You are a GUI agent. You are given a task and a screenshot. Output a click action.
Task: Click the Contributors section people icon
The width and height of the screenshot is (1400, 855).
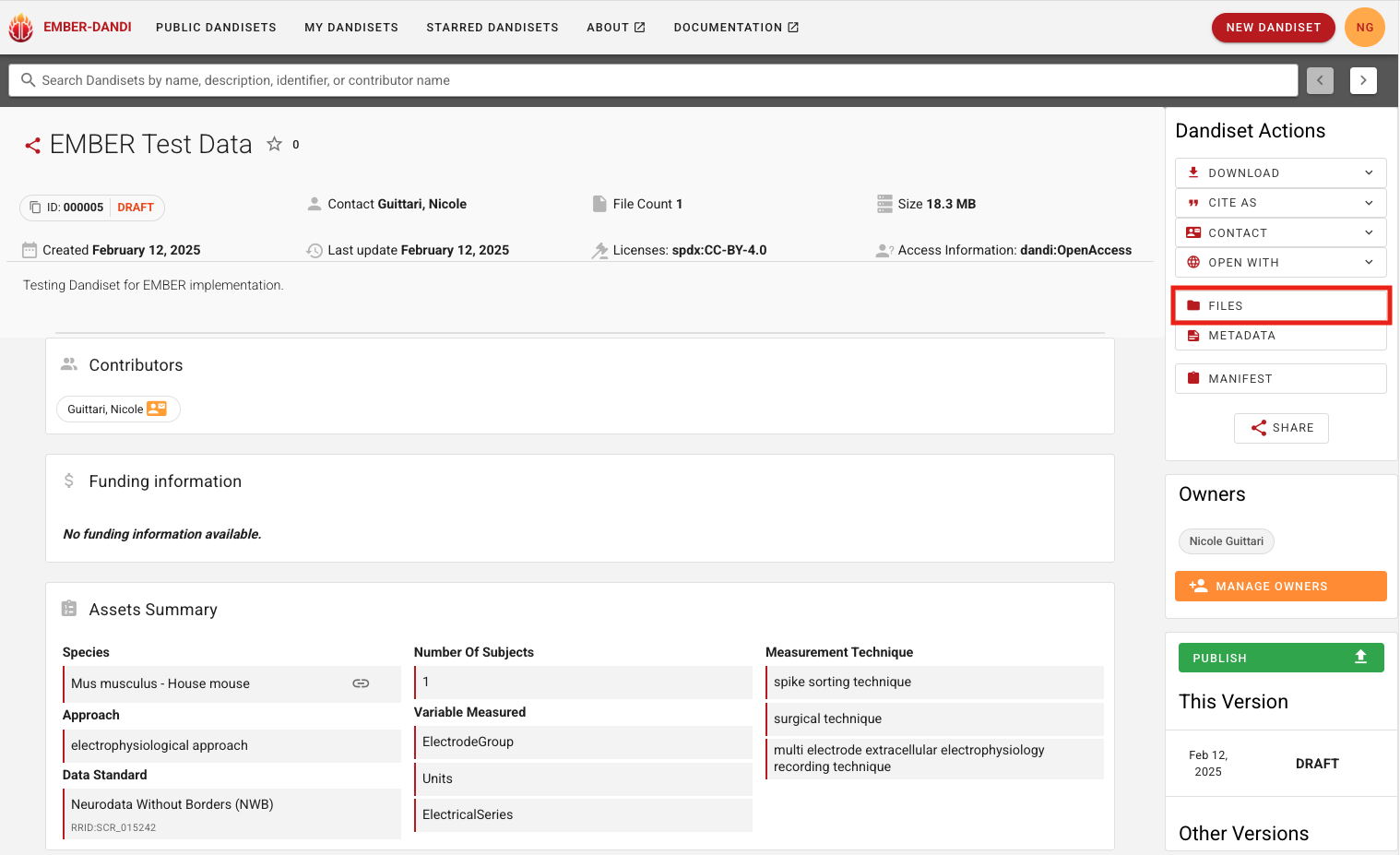click(69, 364)
